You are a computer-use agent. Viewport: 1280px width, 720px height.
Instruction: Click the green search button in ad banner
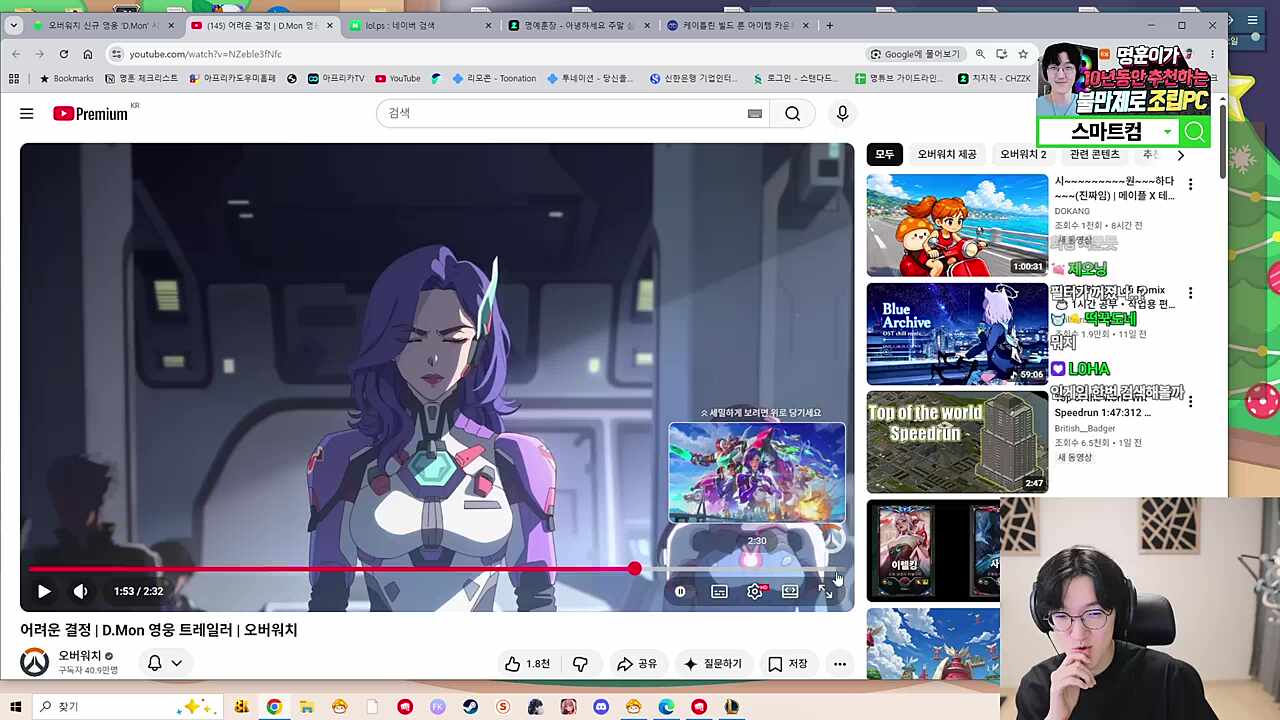point(1195,131)
